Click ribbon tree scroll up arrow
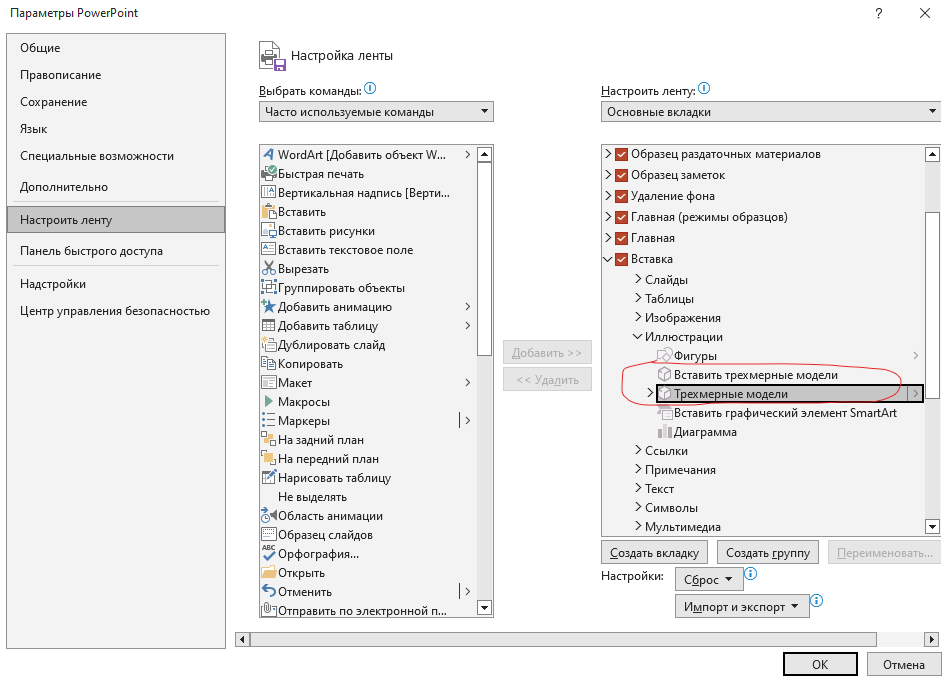Image resolution: width=946 pixels, height=683 pixels. tap(933, 154)
